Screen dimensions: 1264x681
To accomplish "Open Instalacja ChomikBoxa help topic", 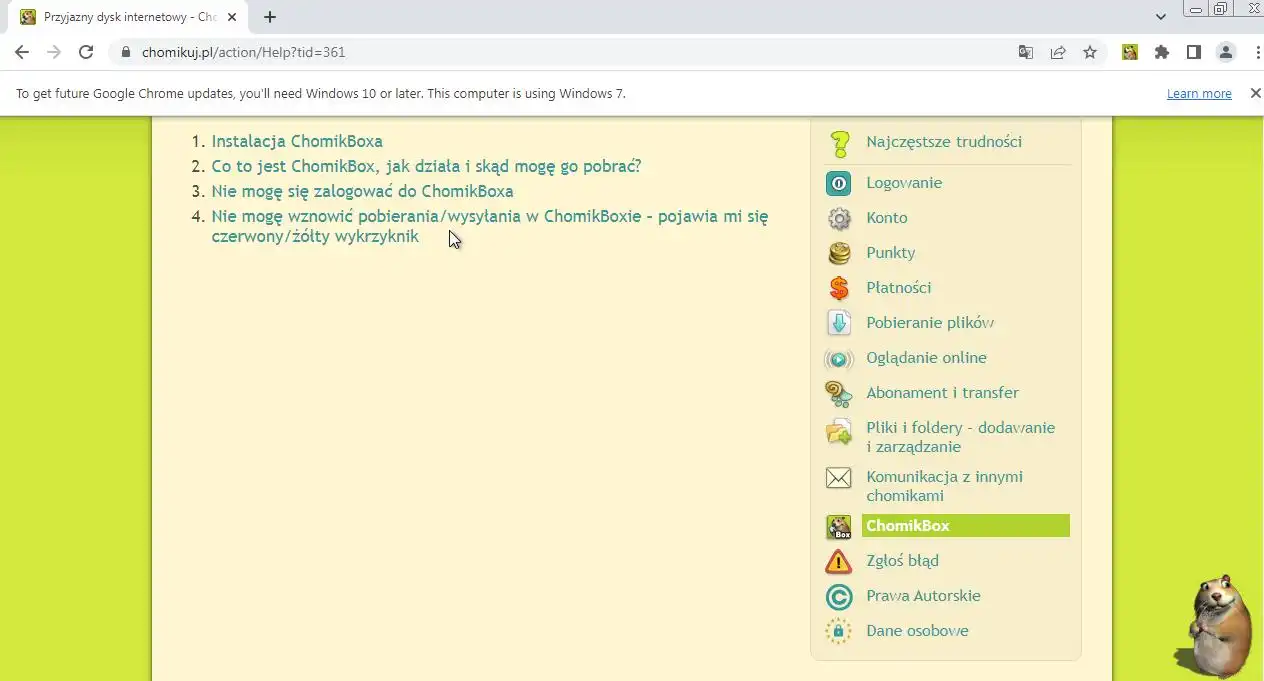I will pos(297,142).
